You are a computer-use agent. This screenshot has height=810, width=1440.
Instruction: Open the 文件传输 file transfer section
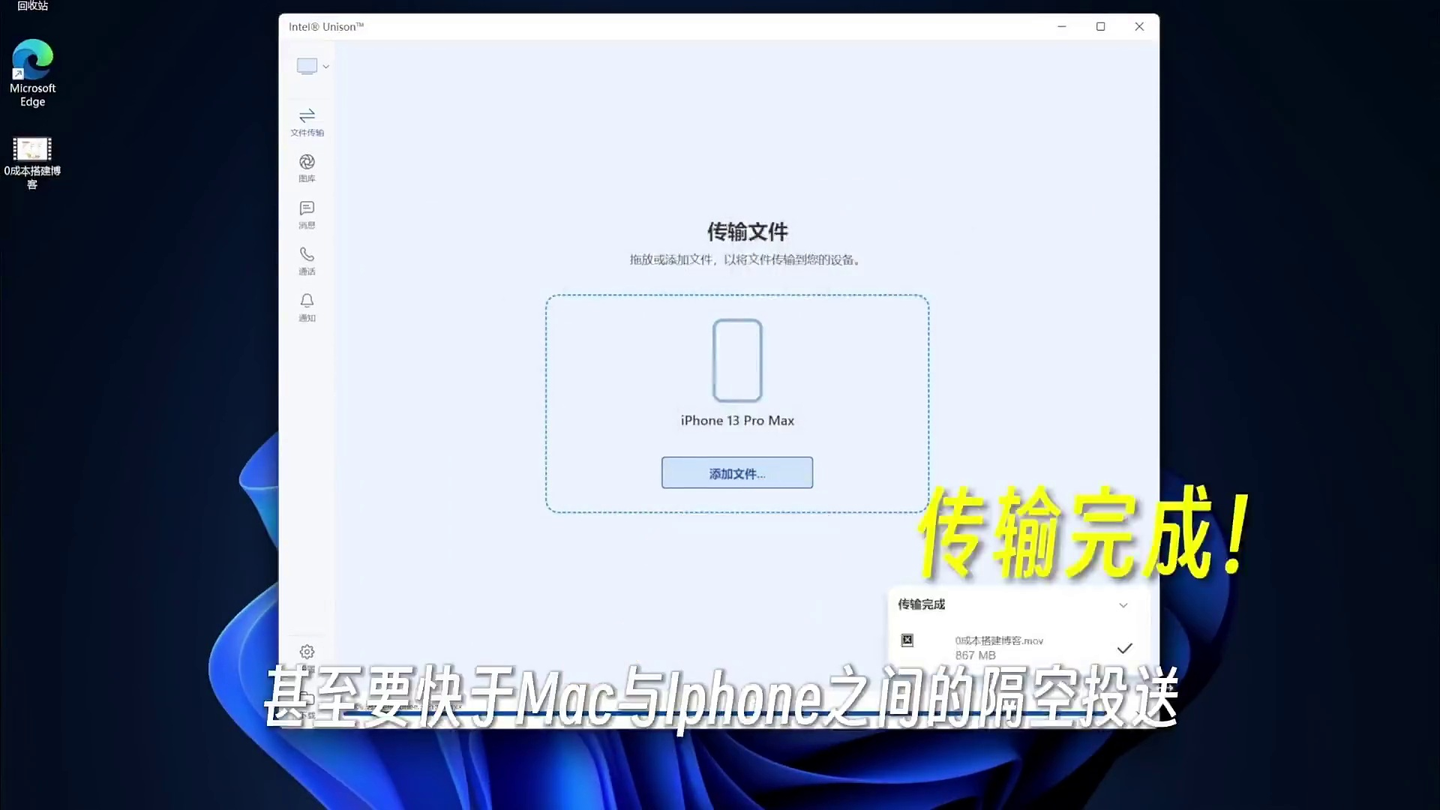pyautogui.click(x=307, y=121)
